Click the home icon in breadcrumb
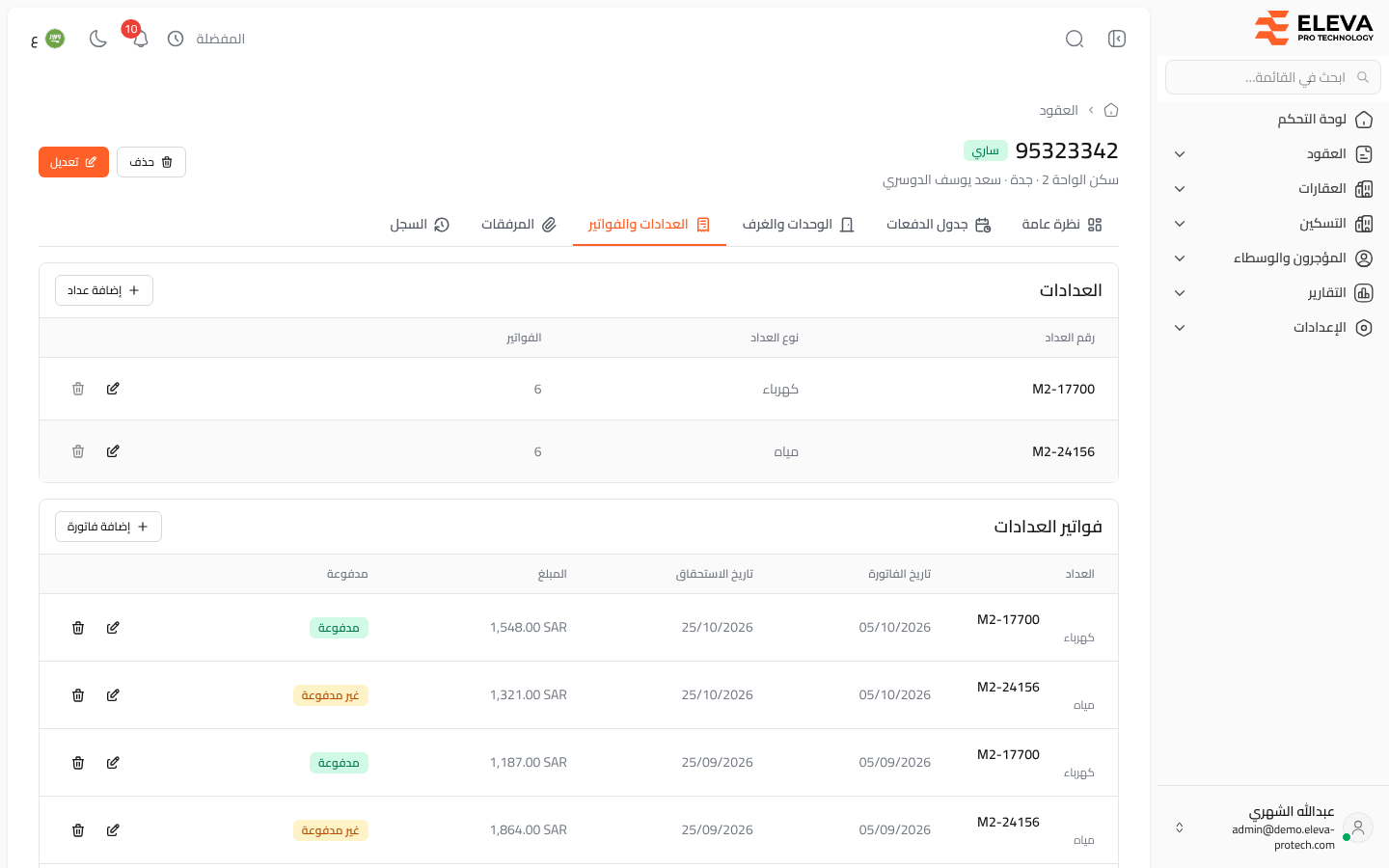The image size is (1389, 868). click(x=1111, y=110)
